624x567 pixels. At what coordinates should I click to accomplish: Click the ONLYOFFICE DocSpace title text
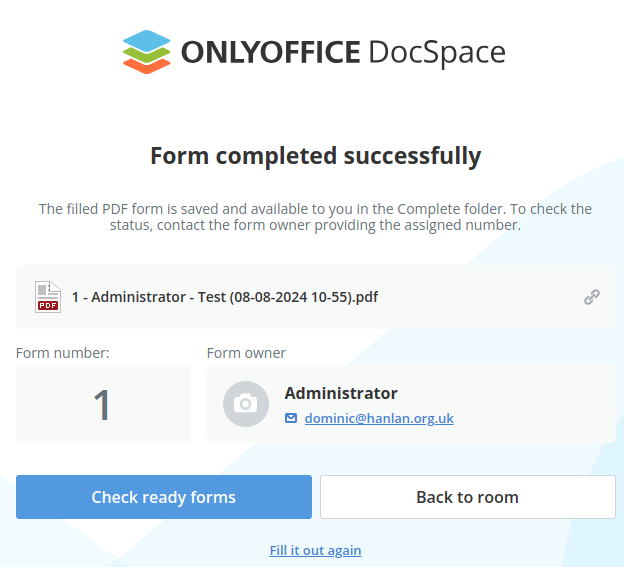tap(343, 52)
